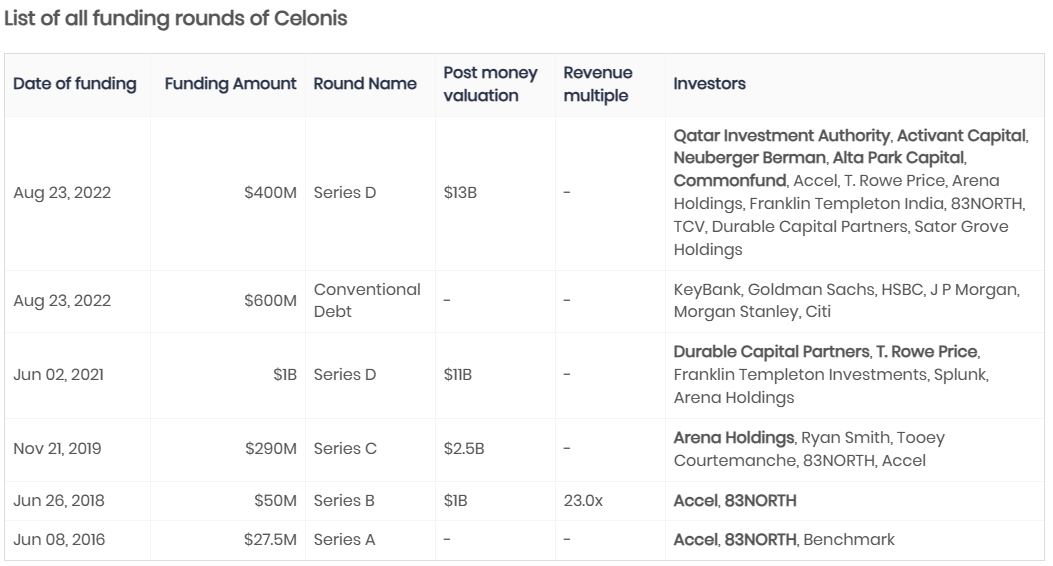Click the Post money valuation header
Viewport: 1053px width, 566px height.
491,84
